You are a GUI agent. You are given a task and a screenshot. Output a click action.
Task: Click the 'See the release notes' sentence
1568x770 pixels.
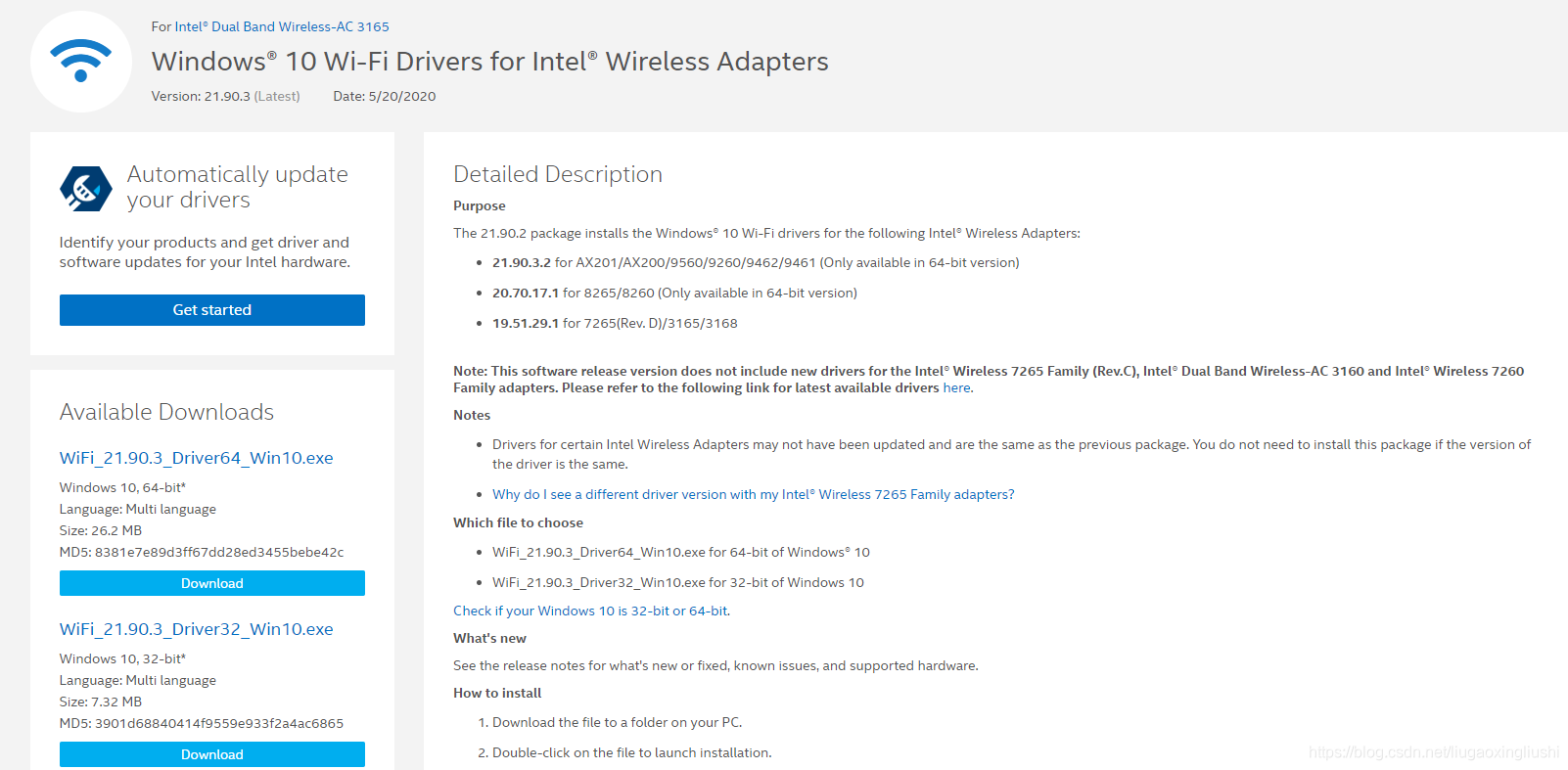coord(715,666)
